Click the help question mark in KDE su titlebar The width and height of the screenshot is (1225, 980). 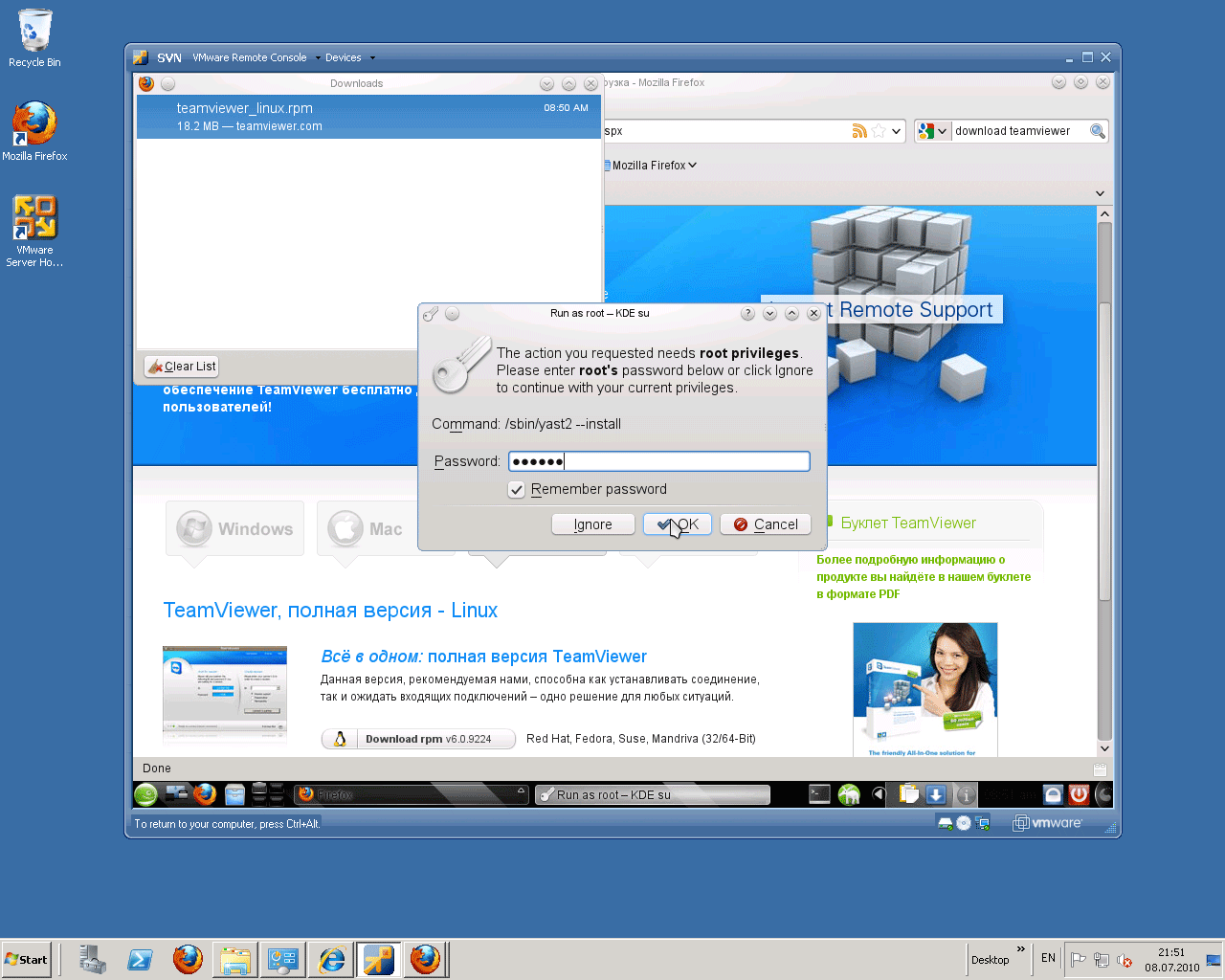coord(747,314)
